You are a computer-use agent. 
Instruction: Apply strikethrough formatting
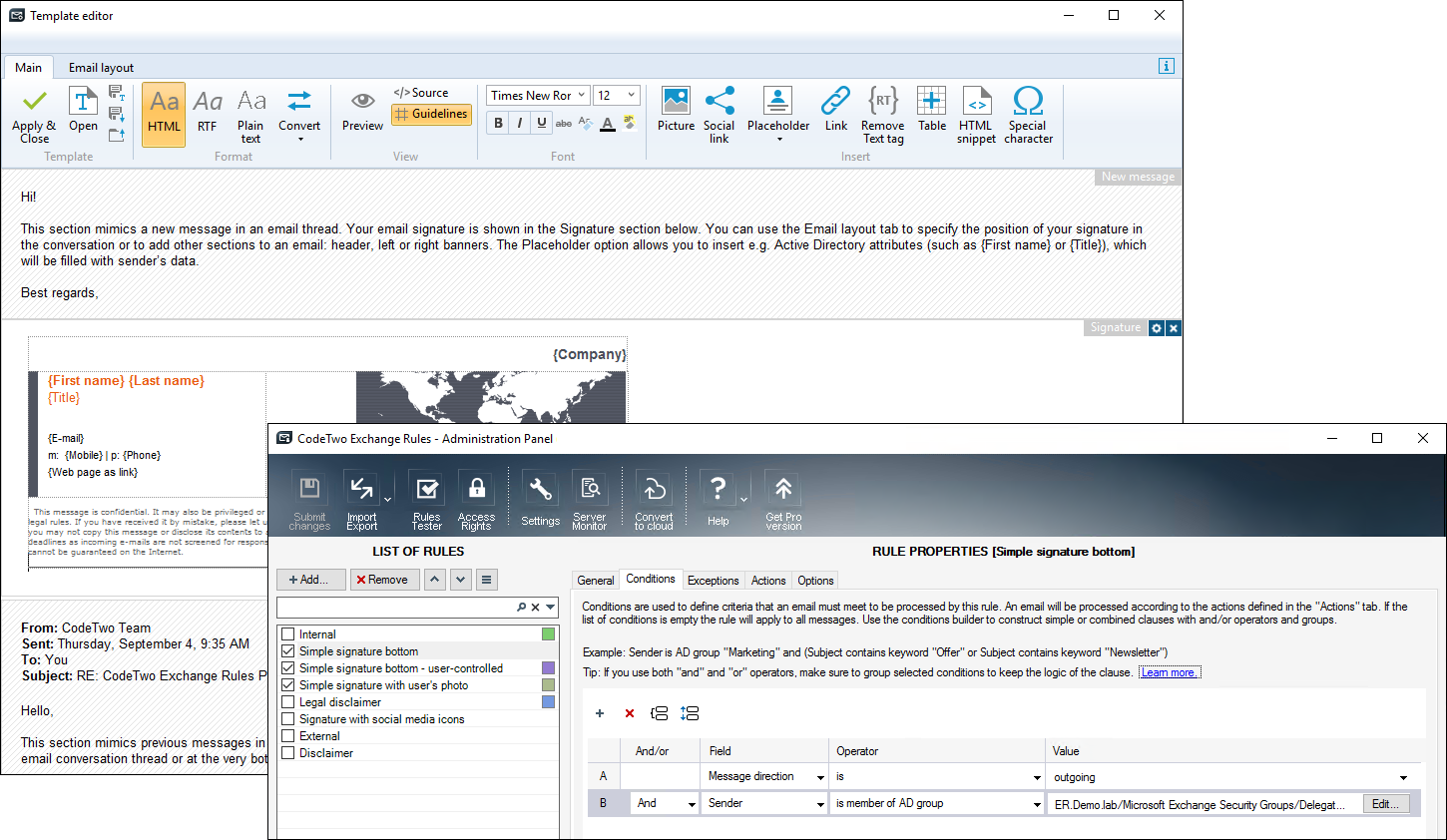[564, 123]
